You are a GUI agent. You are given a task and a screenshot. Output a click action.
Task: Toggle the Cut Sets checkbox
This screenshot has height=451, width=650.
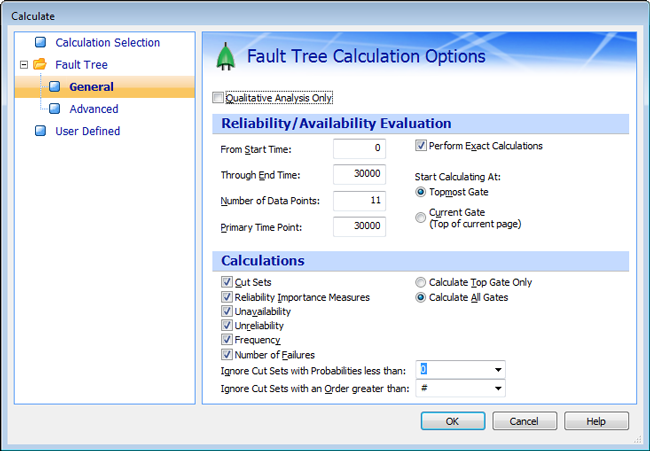(226, 283)
